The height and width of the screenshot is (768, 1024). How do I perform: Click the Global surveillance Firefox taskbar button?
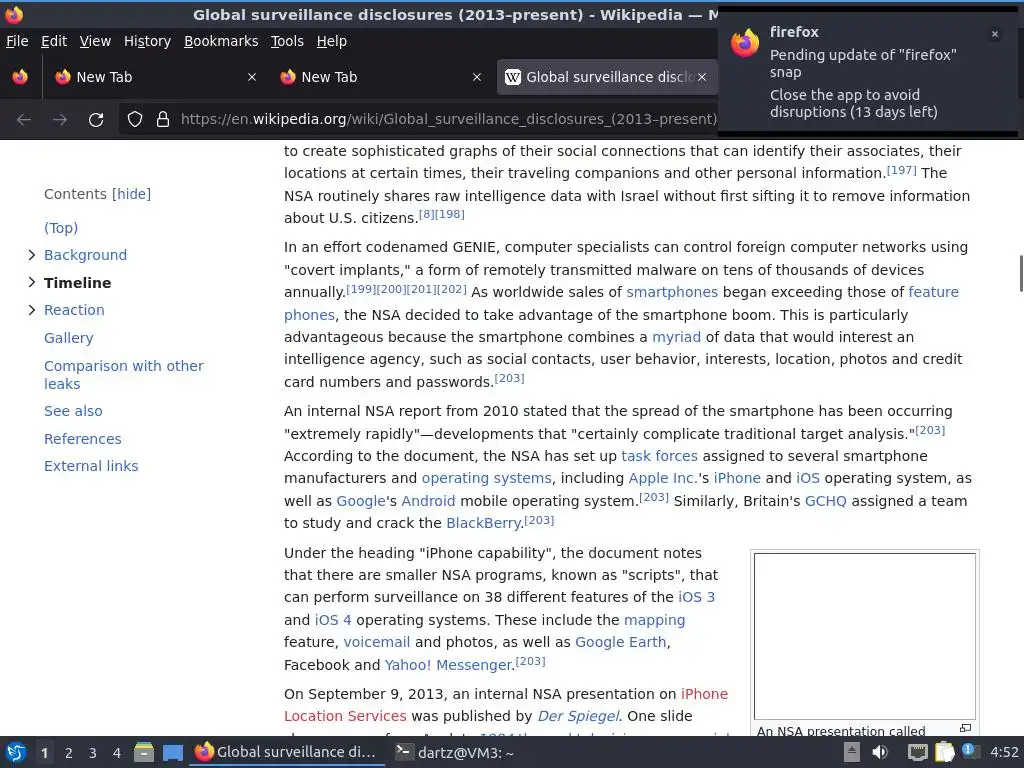coord(287,752)
